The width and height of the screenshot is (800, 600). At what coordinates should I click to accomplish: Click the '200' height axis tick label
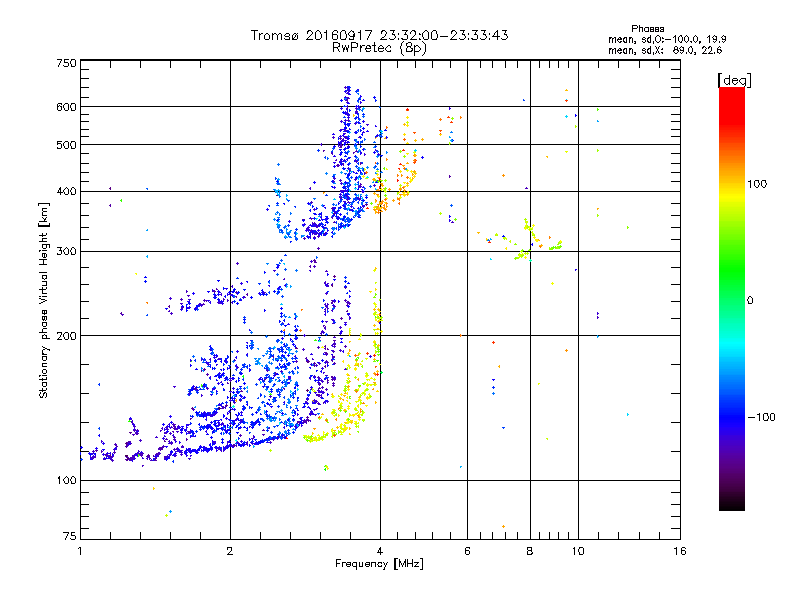66,336
